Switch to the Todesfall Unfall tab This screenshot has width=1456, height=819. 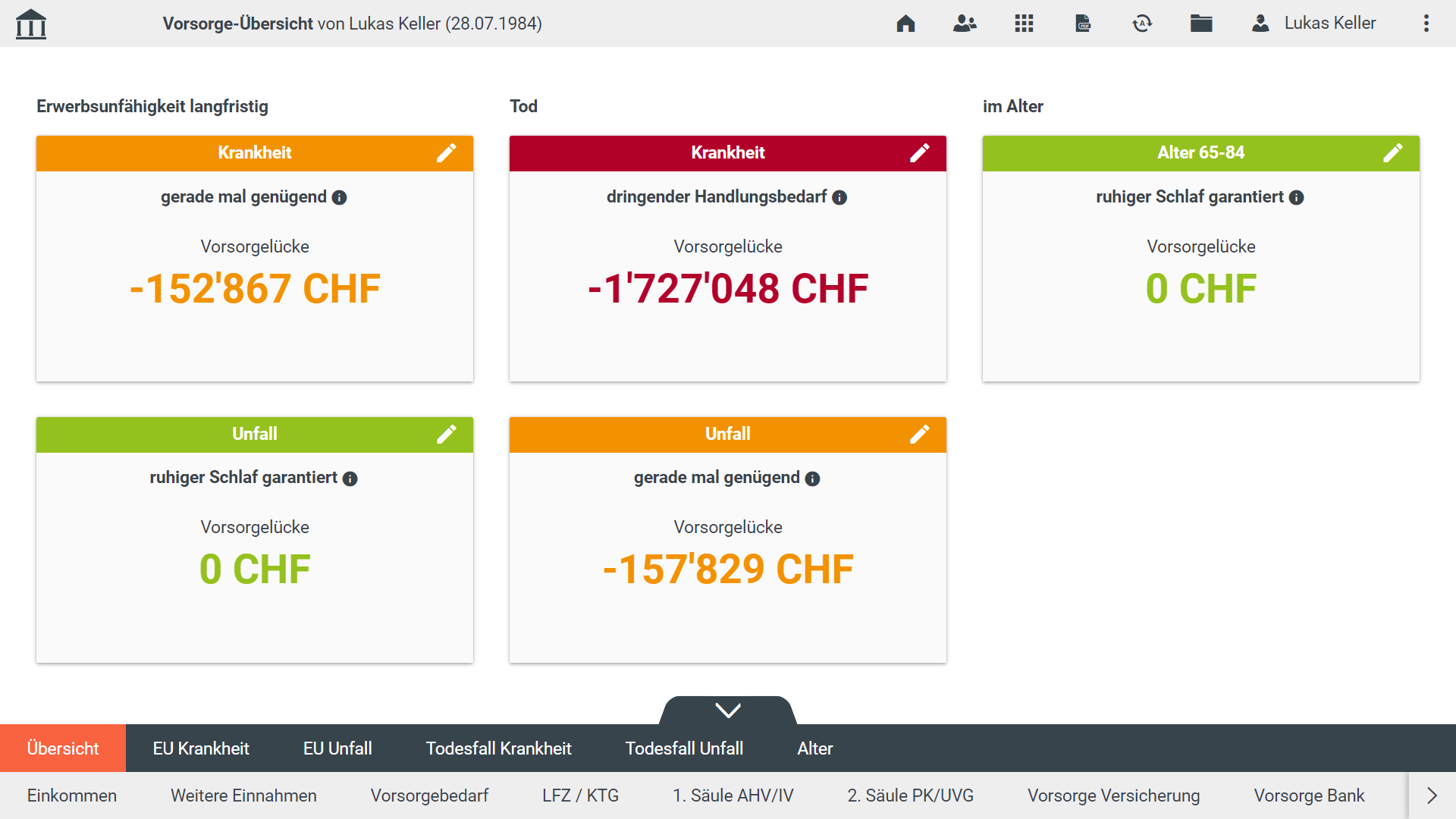coord(684,748)
